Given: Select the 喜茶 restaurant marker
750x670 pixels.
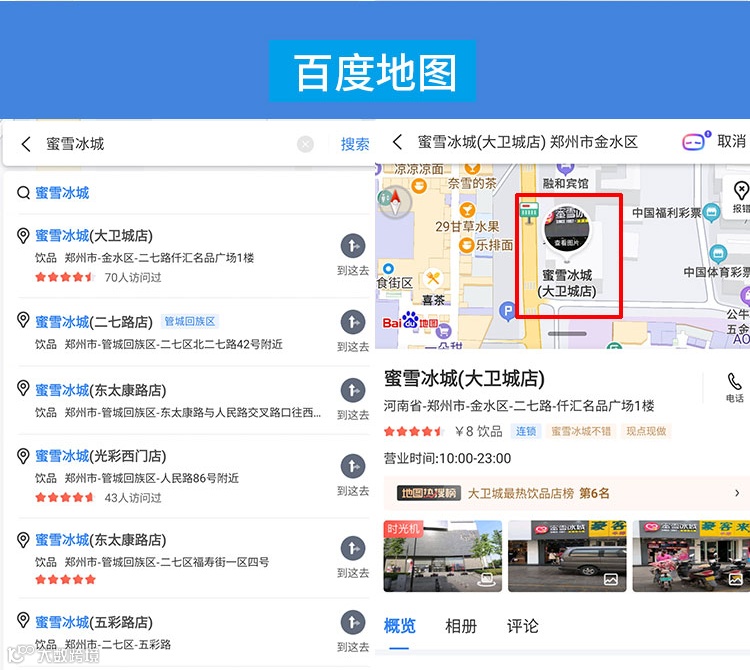Looking at the screenshot, I should click(x=433, y=286).
